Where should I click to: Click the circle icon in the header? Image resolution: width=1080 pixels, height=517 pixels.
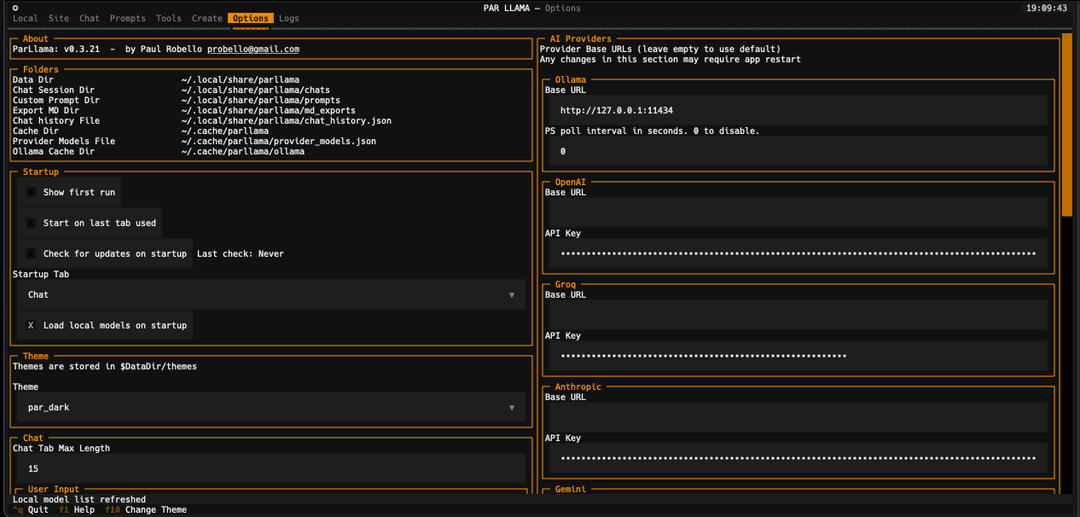[x=15, y=8]
